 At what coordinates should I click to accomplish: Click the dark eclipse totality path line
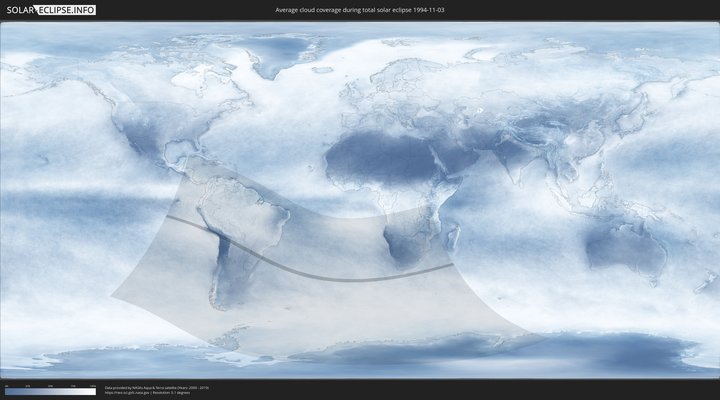pos(312,275)
